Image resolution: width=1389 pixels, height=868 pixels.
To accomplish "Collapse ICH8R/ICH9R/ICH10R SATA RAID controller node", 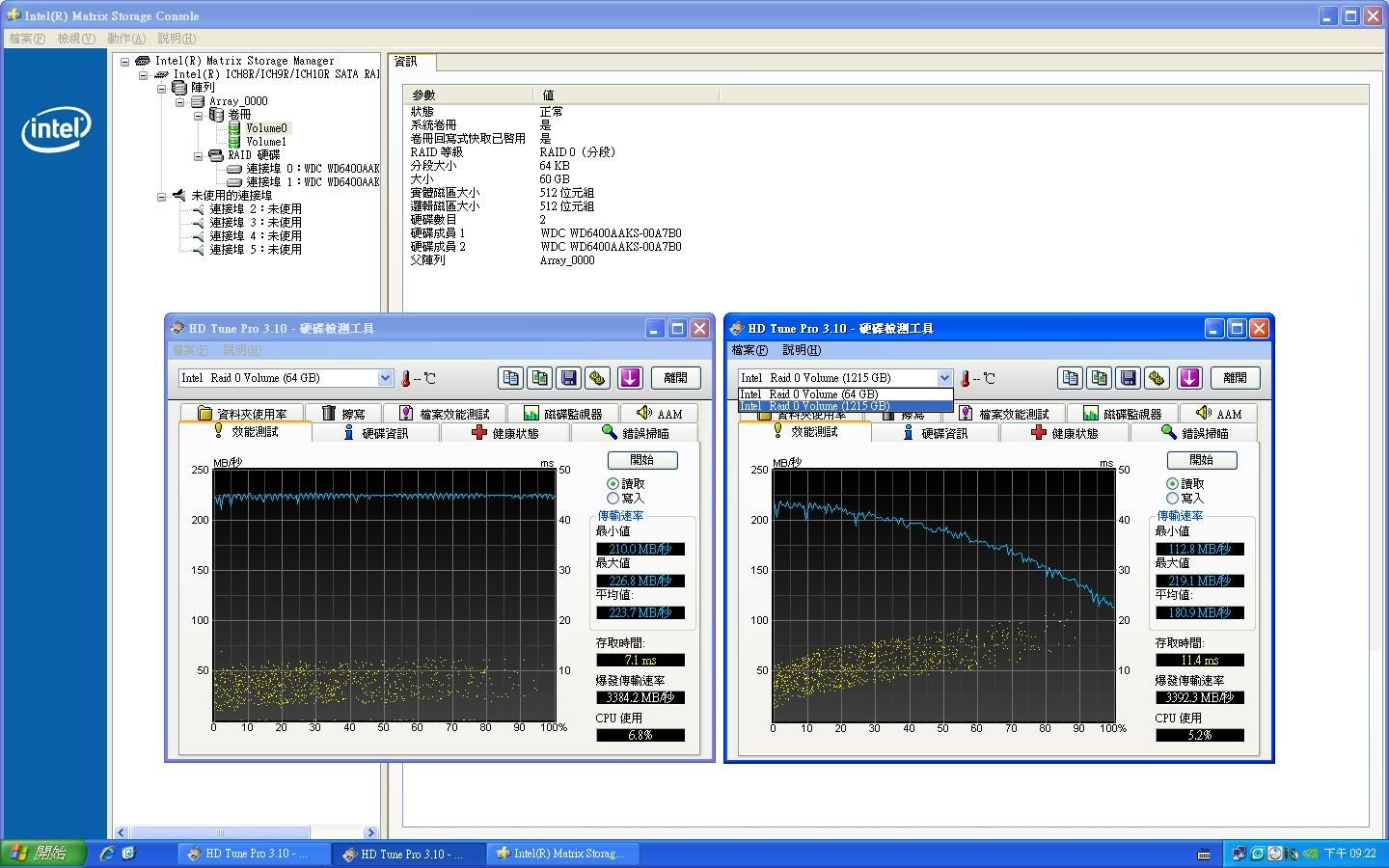I will [143, 74].
